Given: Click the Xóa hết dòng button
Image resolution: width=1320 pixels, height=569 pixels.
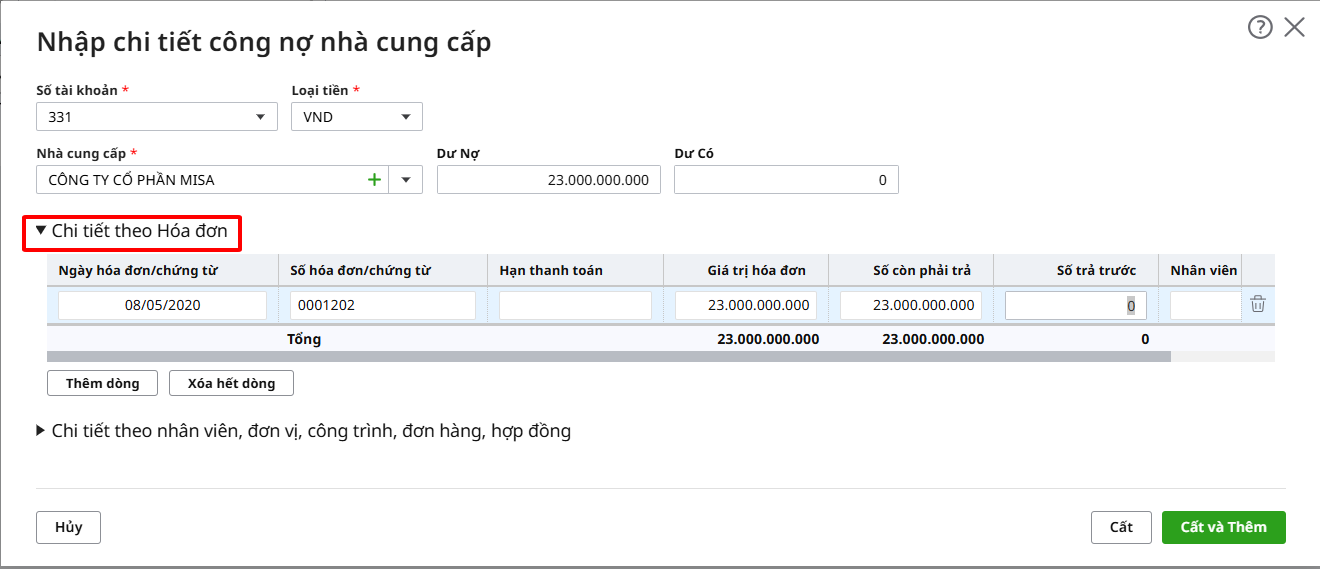Looking at the screenshot, I should point(231,383).
